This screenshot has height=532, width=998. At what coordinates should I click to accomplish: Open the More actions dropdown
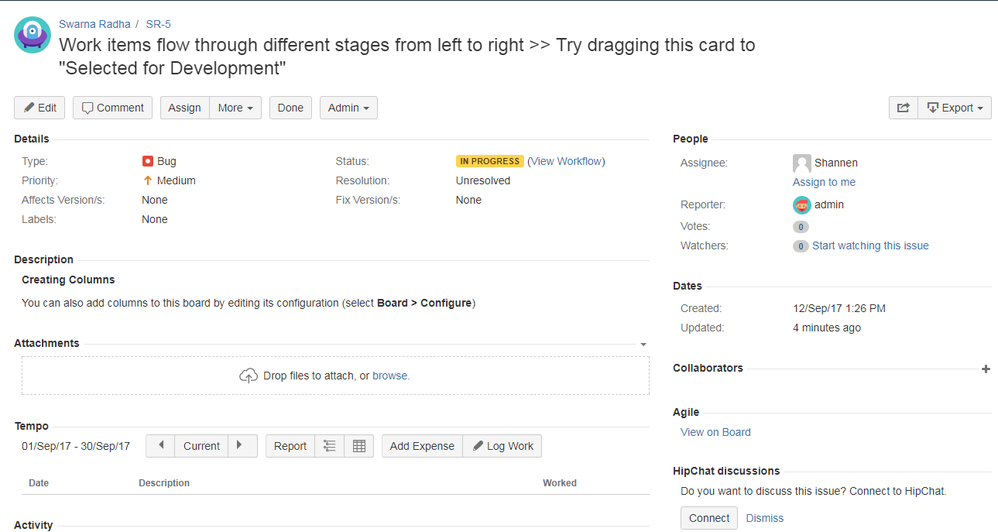(236, 108)
